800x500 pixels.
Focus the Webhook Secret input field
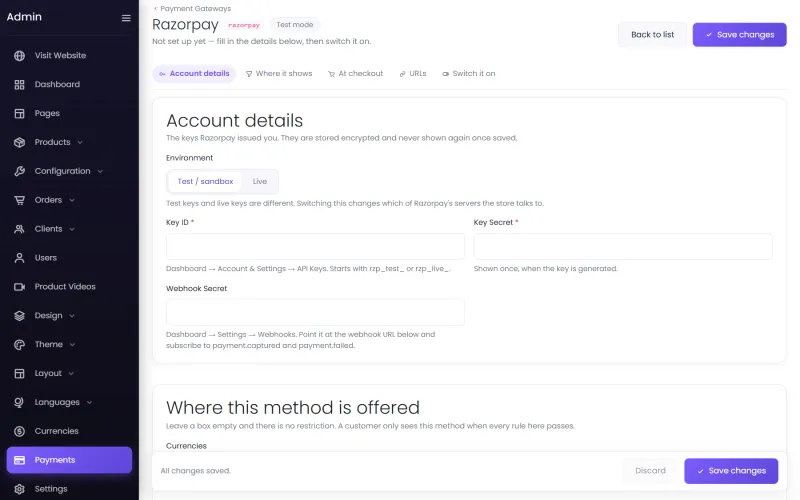(x=315, y=312)
